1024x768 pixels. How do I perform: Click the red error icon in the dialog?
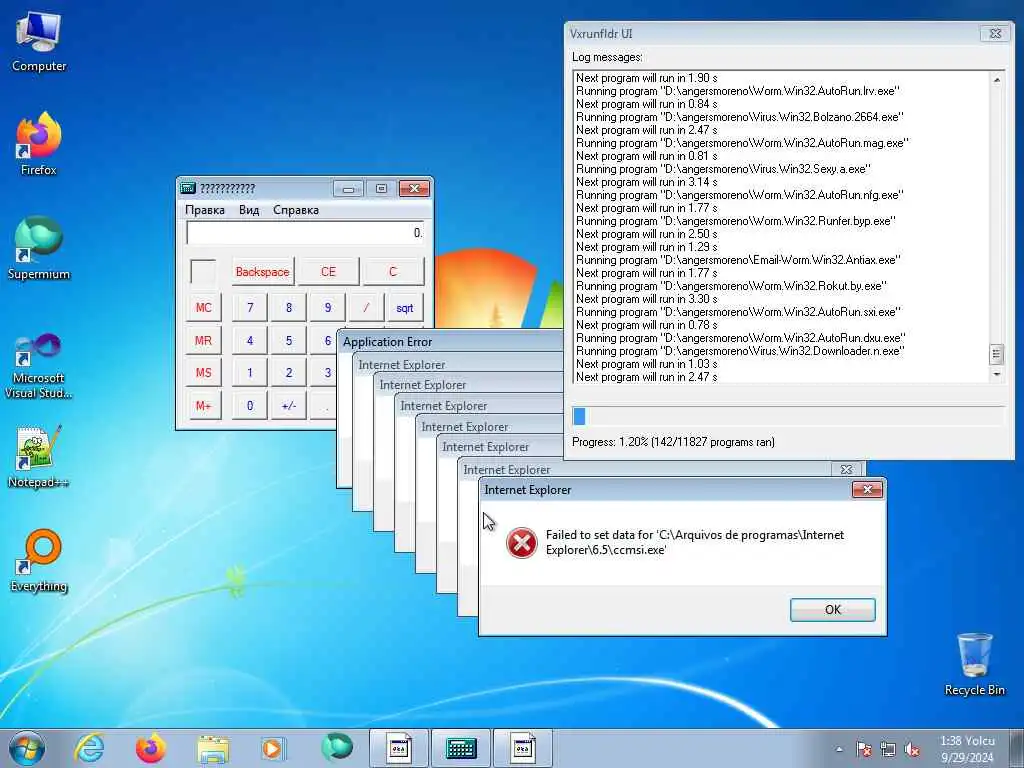tap(522, 543)
